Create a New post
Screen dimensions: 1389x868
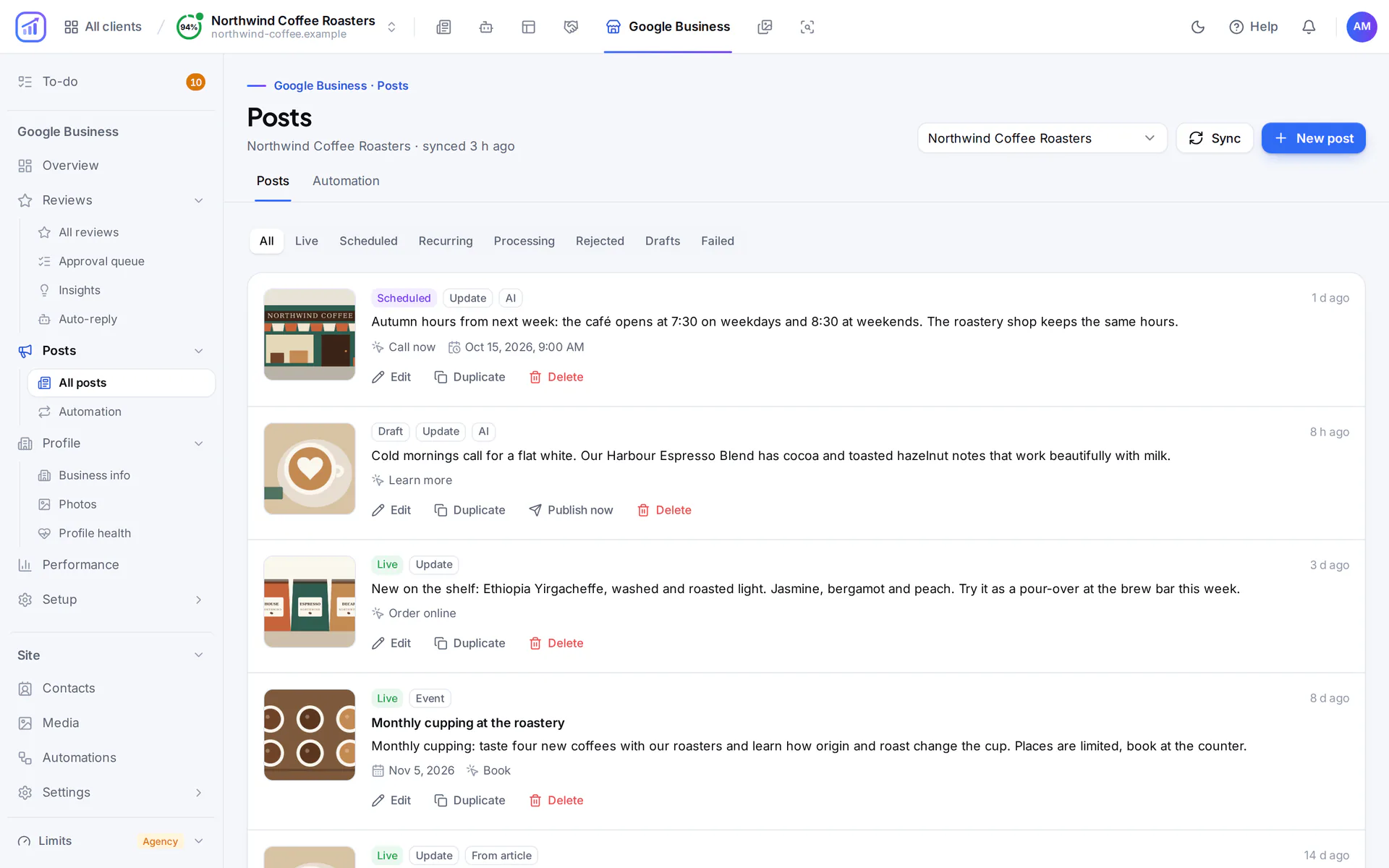(1313, 138)
